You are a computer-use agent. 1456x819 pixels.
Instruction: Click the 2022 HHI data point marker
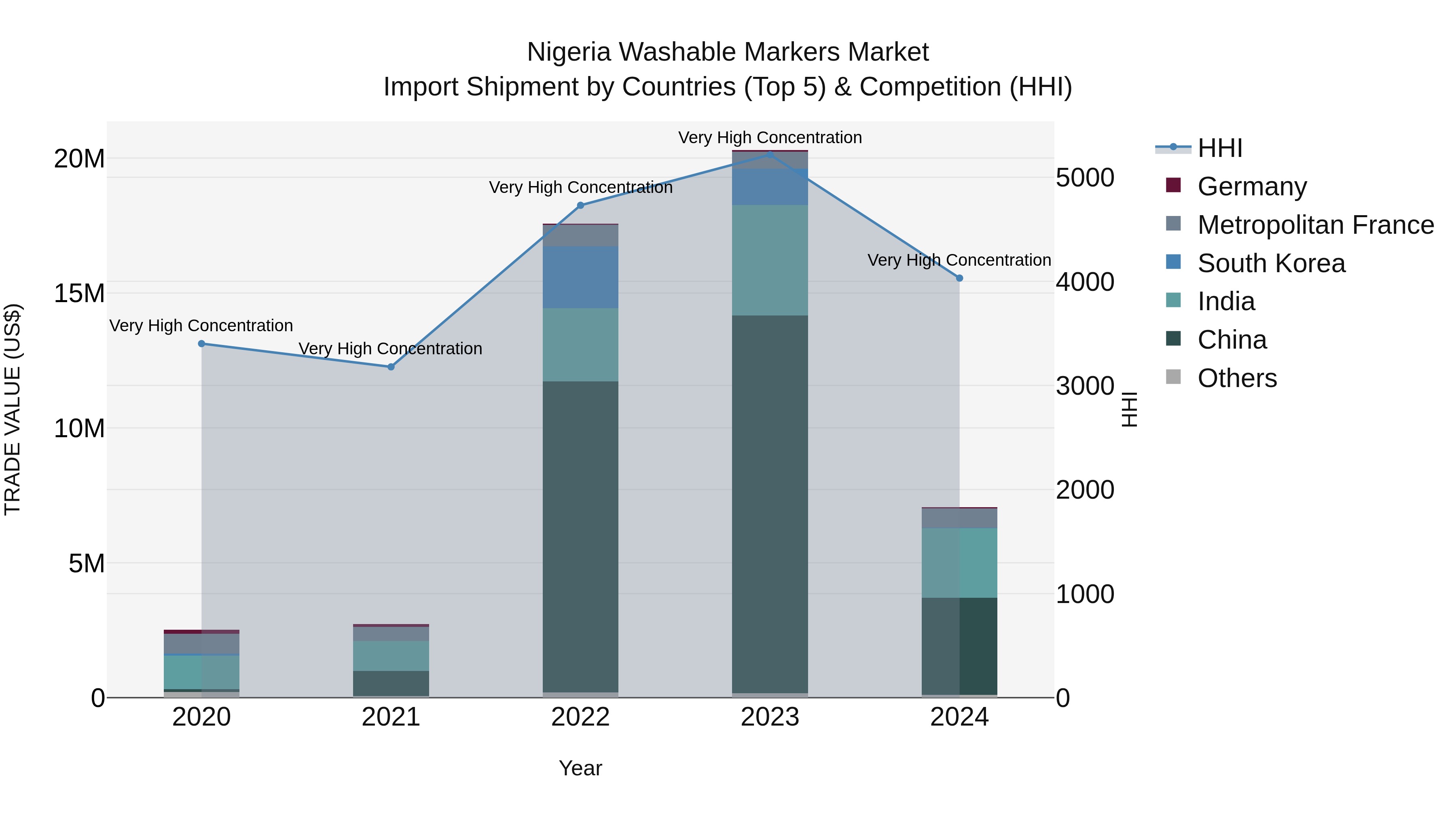[580, 205]
